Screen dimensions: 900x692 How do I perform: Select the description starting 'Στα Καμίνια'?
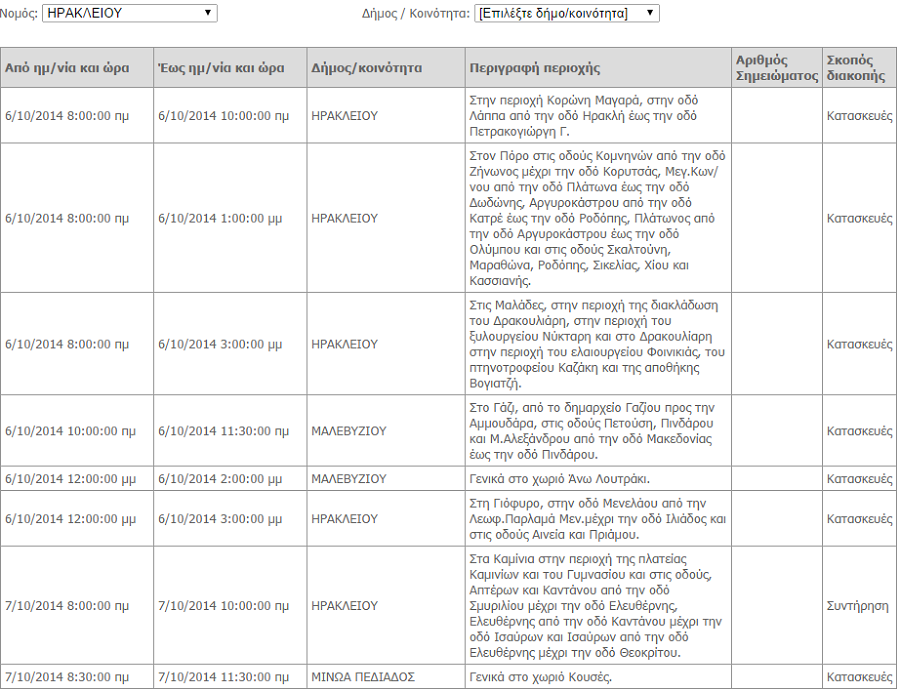pos(597,606)
